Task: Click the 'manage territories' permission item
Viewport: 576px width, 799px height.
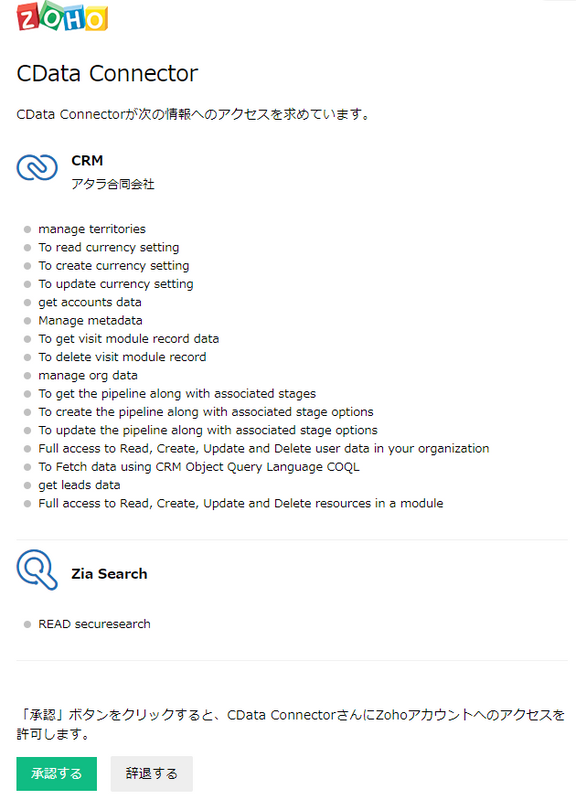Action: (92, 229)
